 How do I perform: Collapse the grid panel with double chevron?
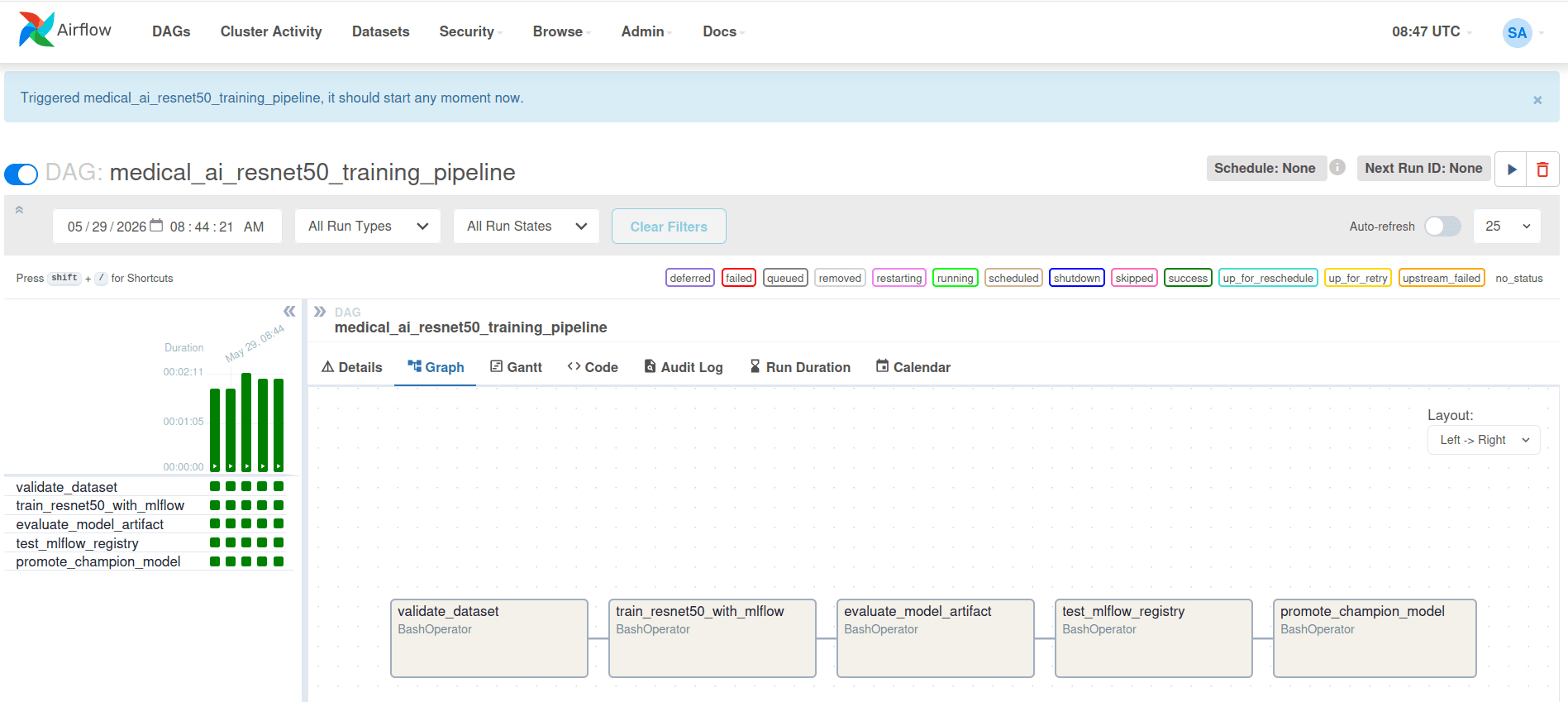(x=289, y=311)
